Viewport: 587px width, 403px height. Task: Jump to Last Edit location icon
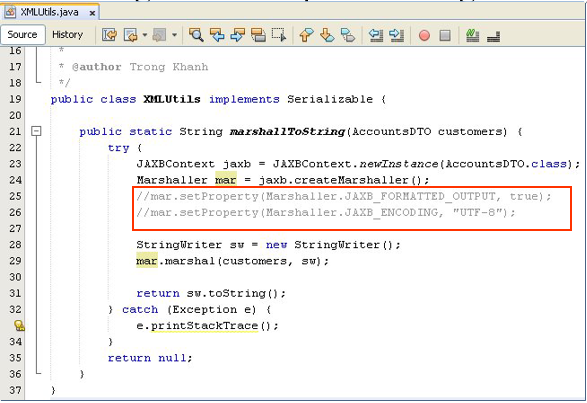pyautogui.click(x=109, y=35)
